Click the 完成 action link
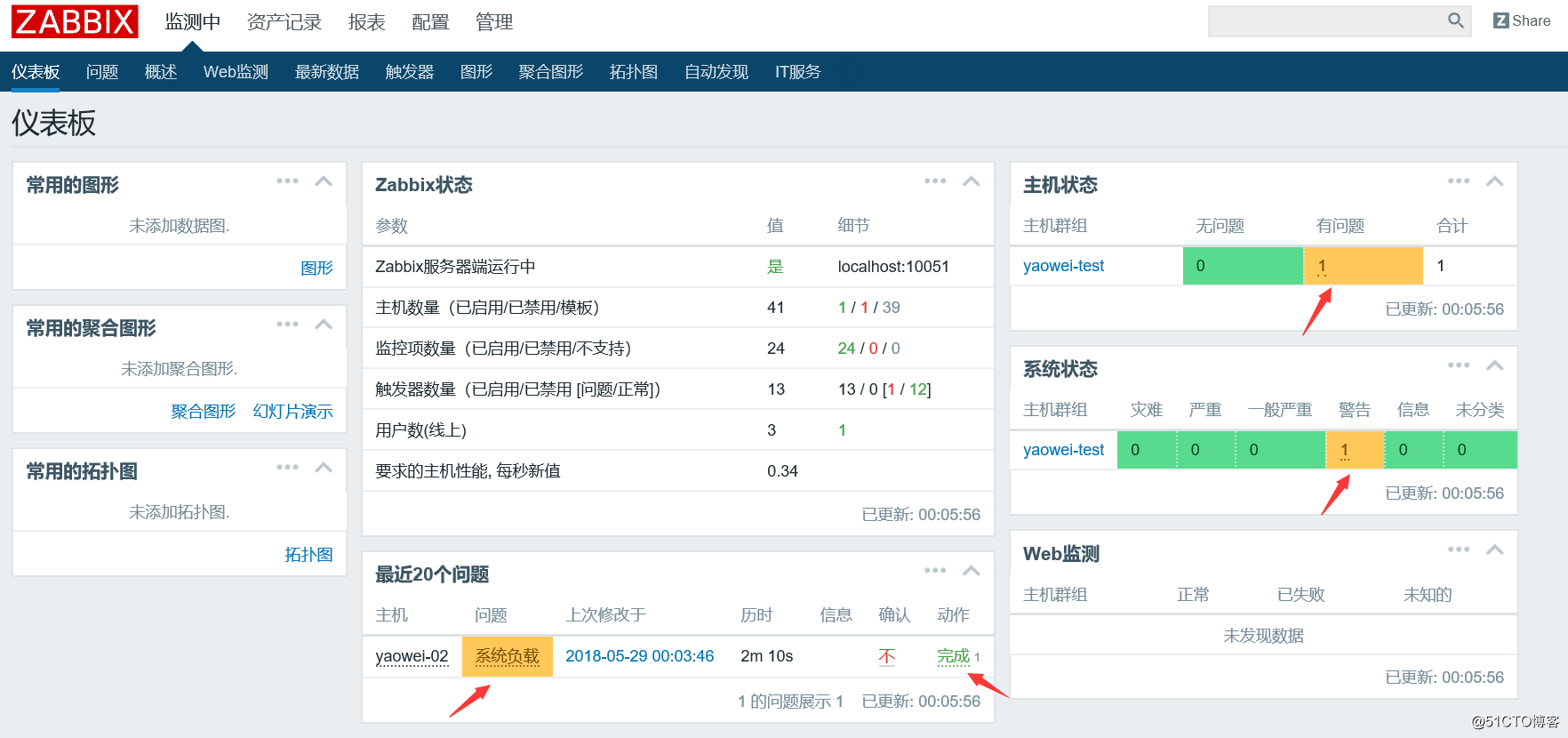The image size is (1568, 738). tap(953, 656)
